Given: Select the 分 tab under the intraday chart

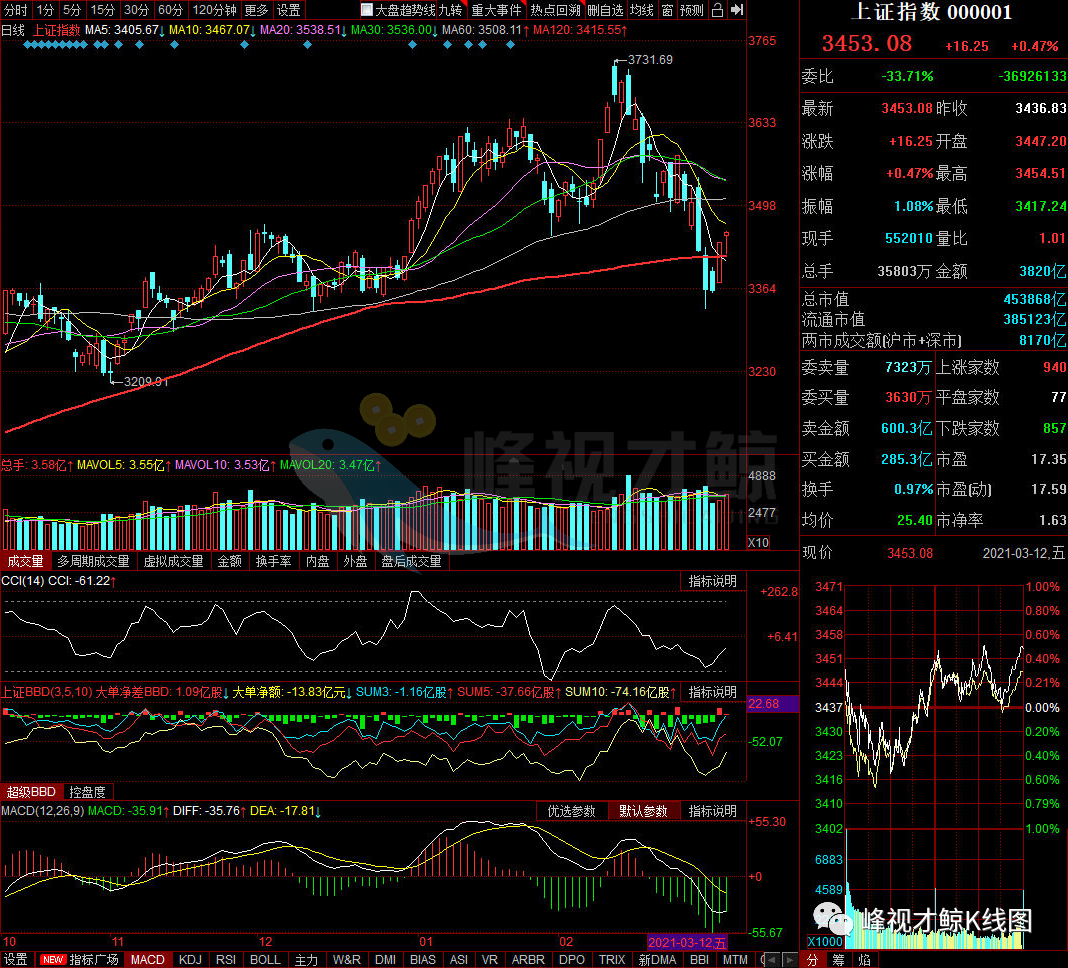Looking at the screenshot, I should (x=813, y=960).
